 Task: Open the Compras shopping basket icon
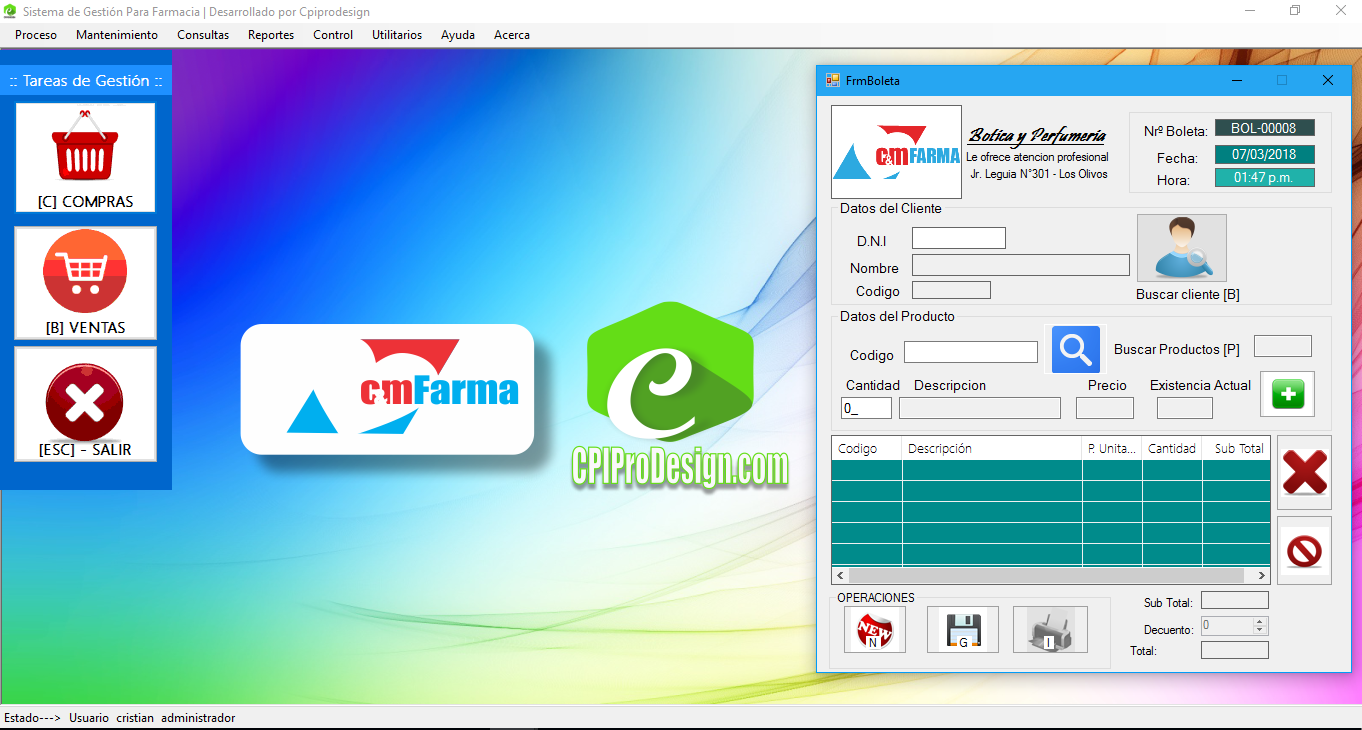pos(85,148)
